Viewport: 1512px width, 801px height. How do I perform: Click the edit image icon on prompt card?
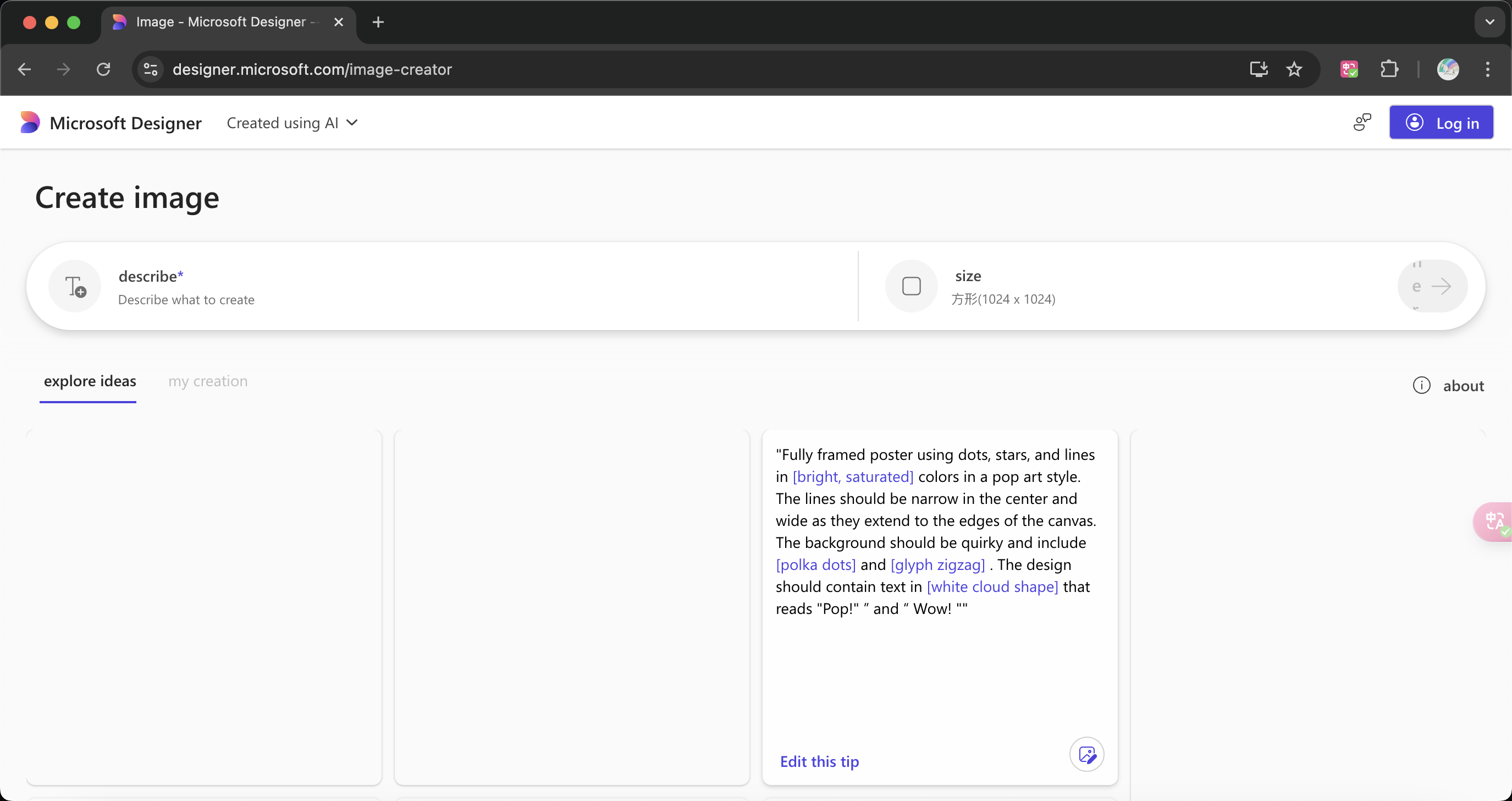click(1086, 754)
